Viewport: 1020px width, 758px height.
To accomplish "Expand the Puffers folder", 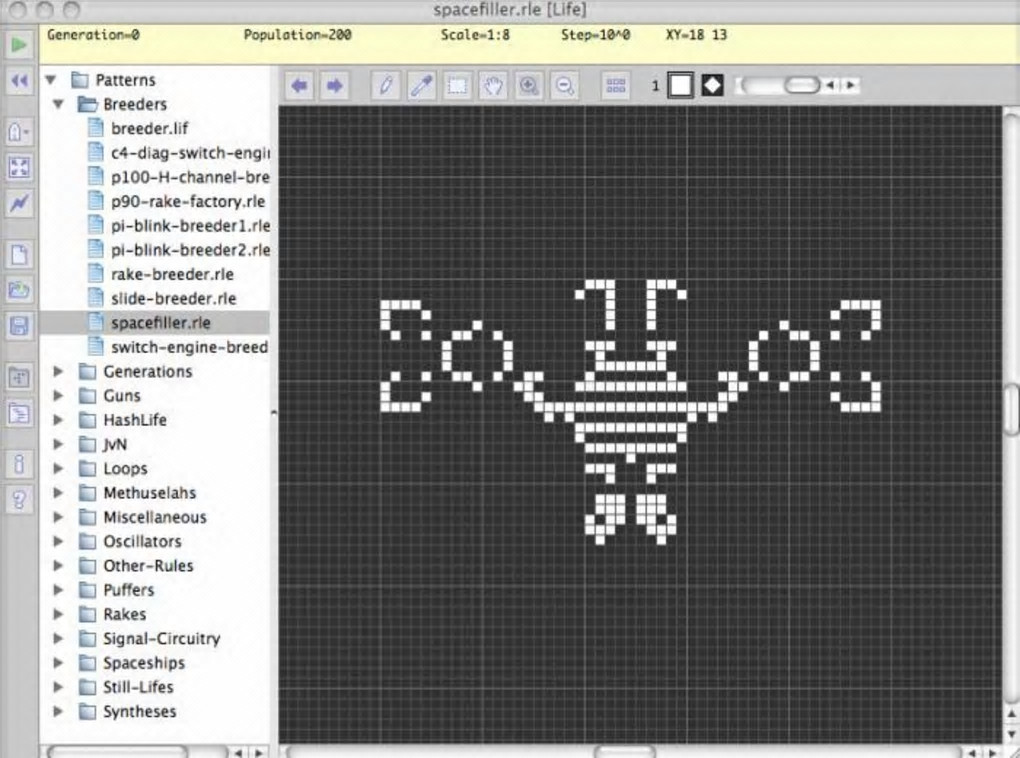I will tap(59, 590).
